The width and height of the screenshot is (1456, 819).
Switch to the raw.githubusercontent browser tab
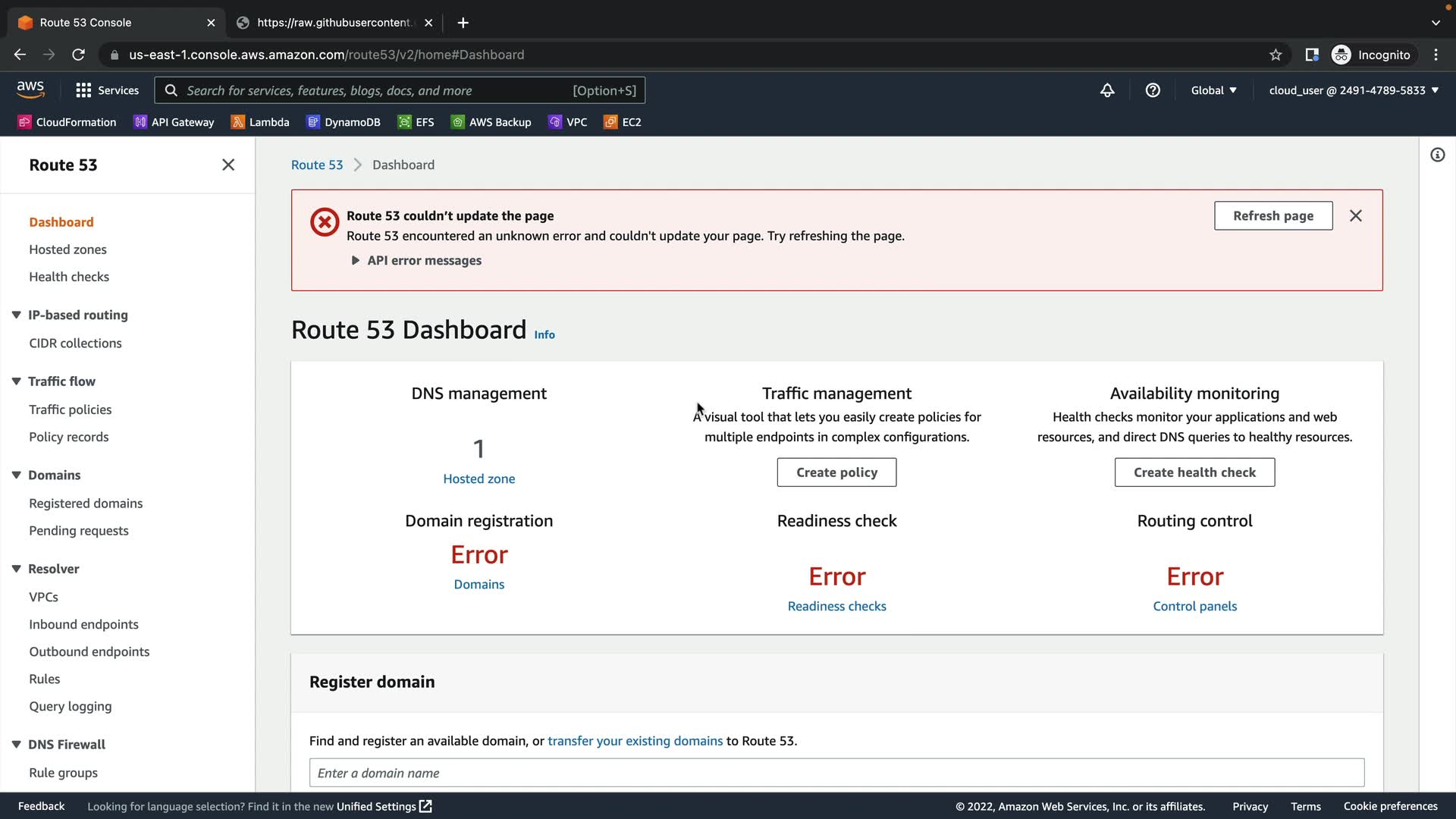[x=334, y=23]
